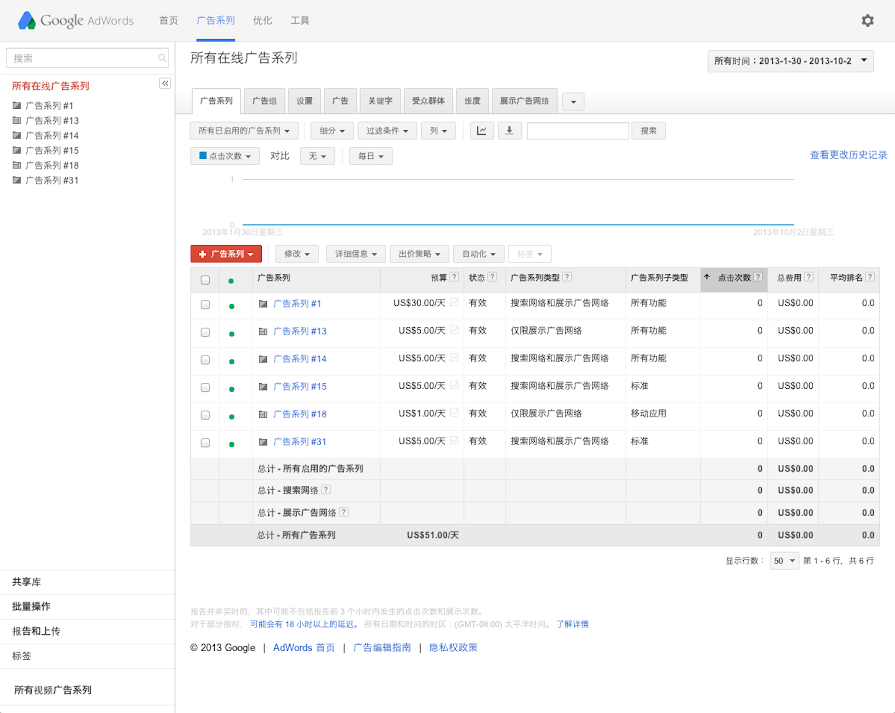Open the rows-per-page 50 dropdown
The height and width of the screenshot is (713, 895).
click(x=784, y=561)
